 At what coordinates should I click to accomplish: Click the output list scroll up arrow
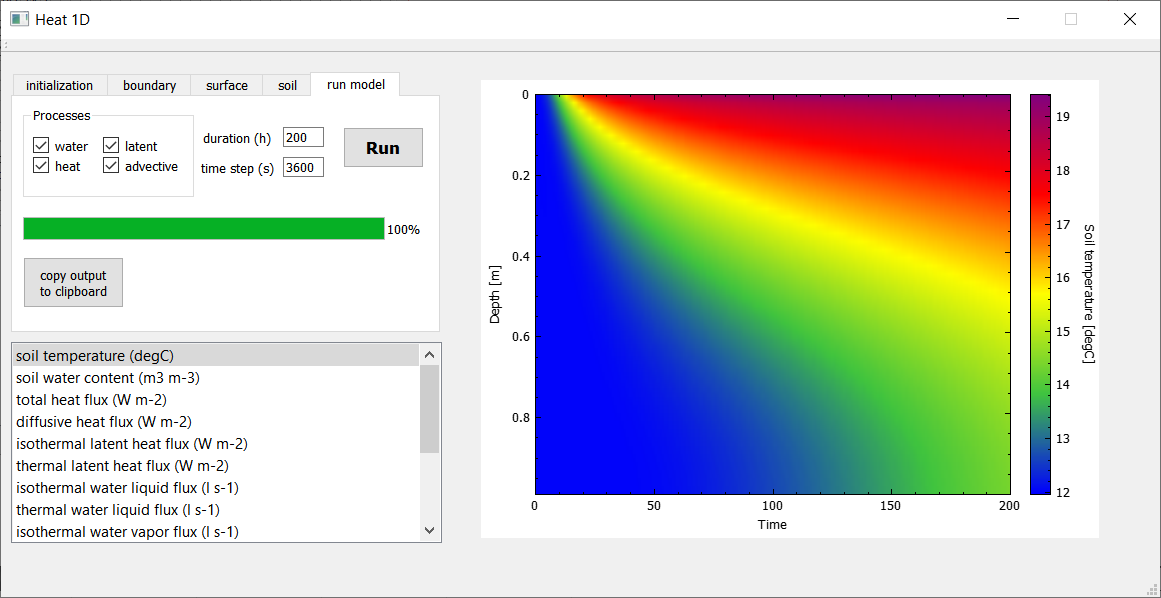[x=429, y=355]
